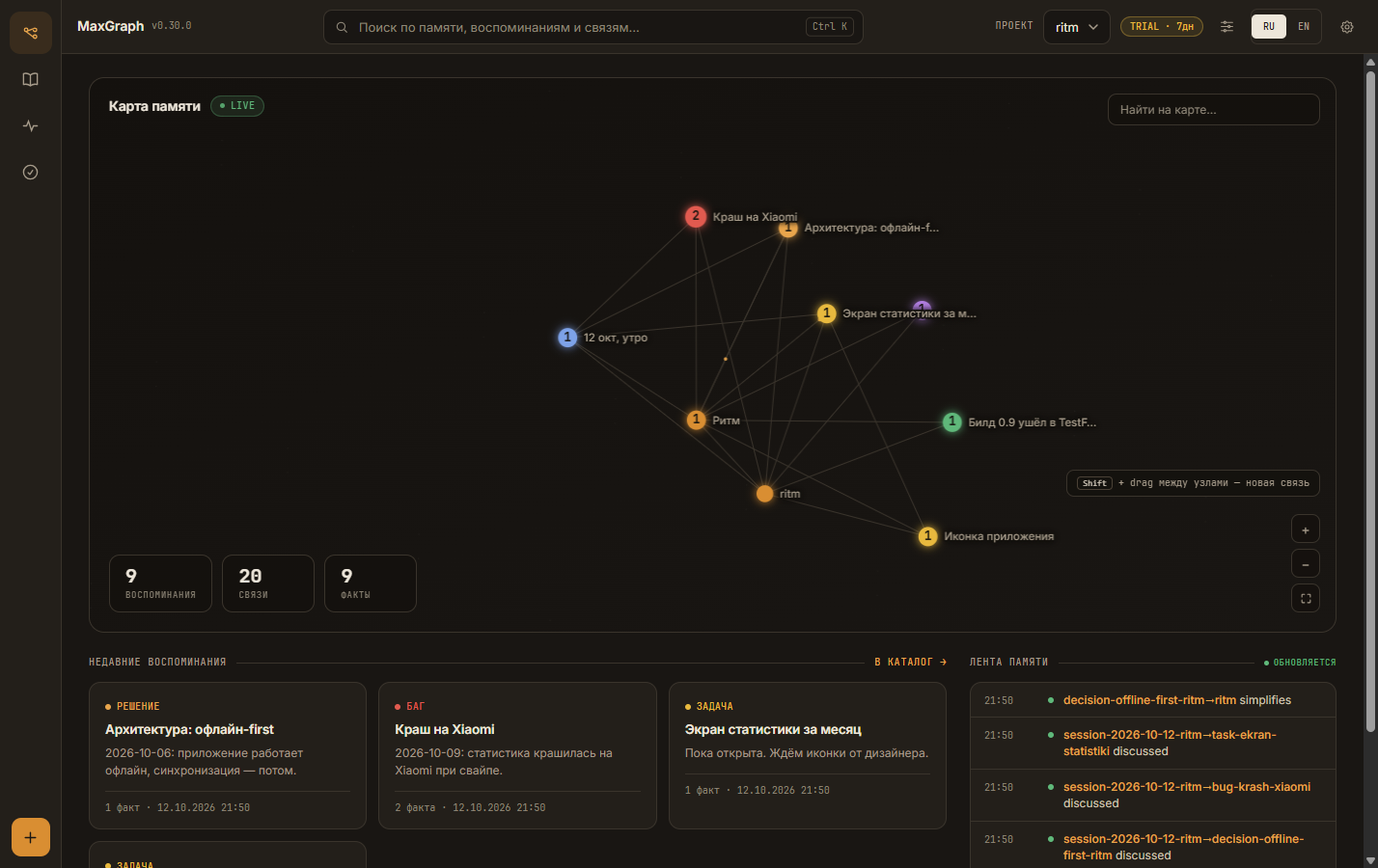Switch interface language to RU
Viewport: 1378px width, 868px height.
point(1269,27)
